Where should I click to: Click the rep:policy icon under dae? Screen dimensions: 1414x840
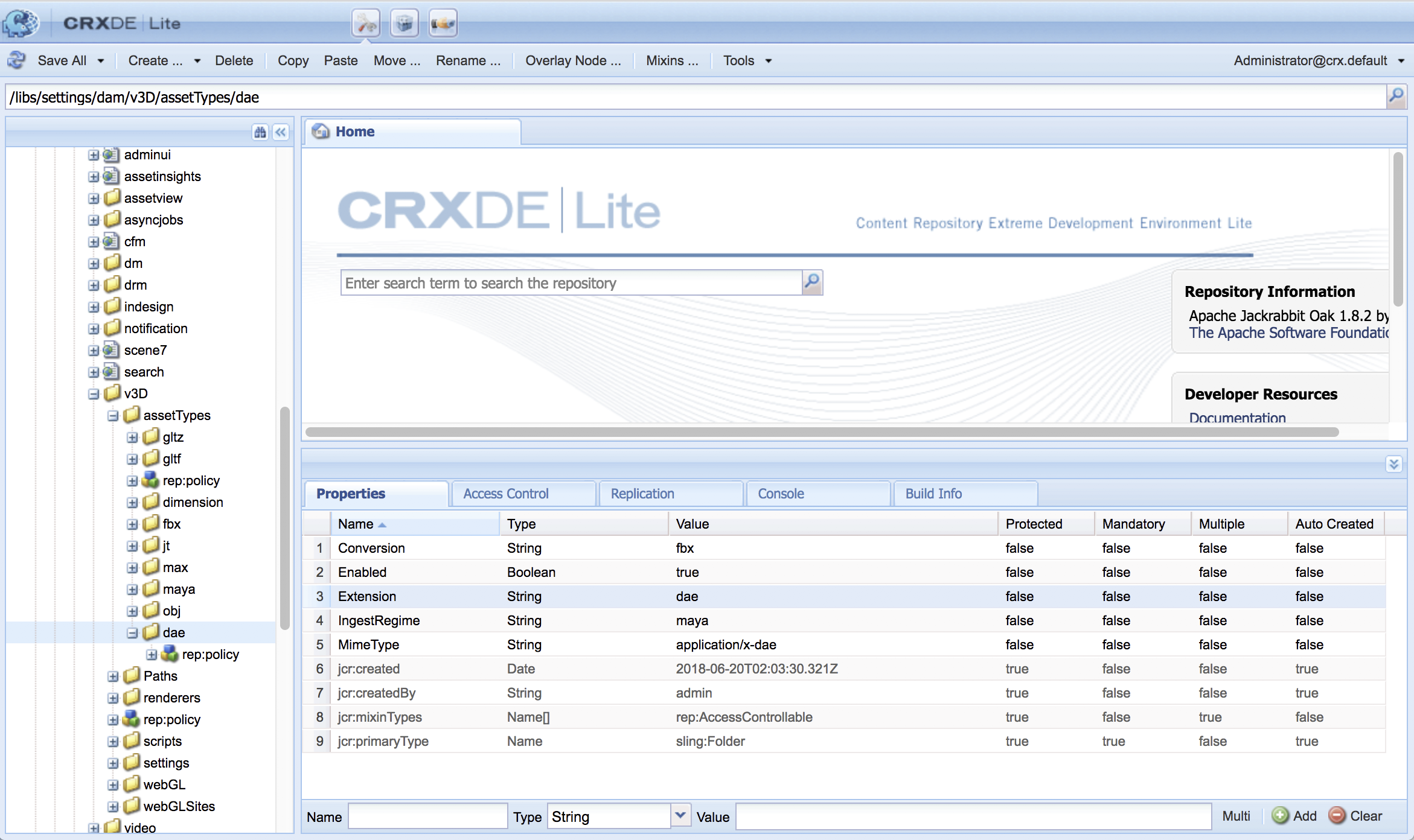point(170,654)
